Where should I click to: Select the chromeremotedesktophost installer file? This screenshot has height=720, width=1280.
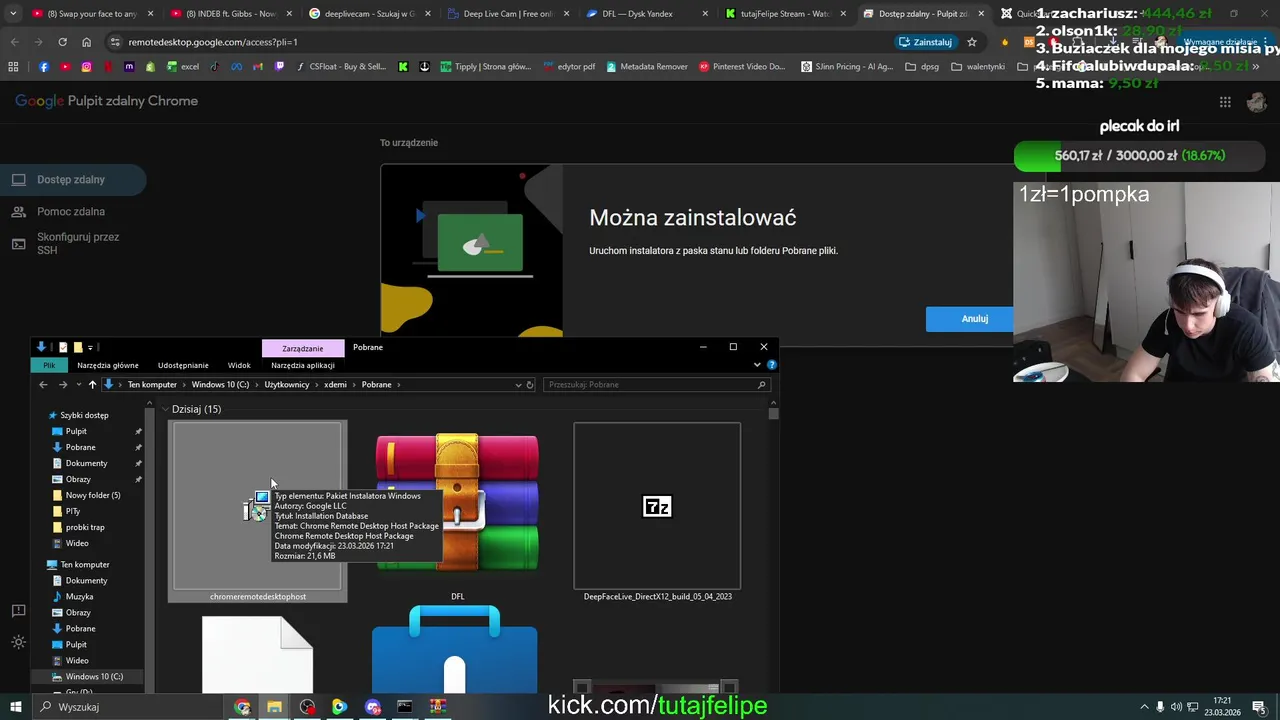coord(257,512)
